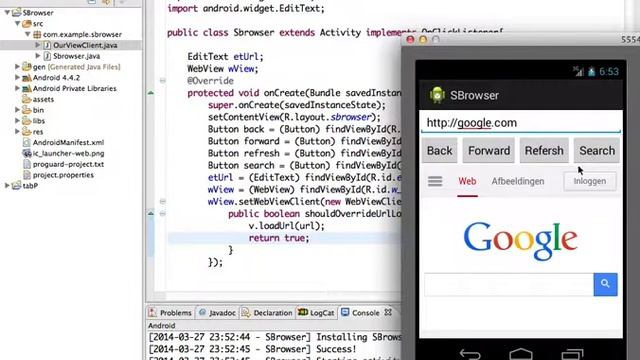Click Android Private Libraries icon
Screen dimensions: 640x360
(x=27, y=89)
